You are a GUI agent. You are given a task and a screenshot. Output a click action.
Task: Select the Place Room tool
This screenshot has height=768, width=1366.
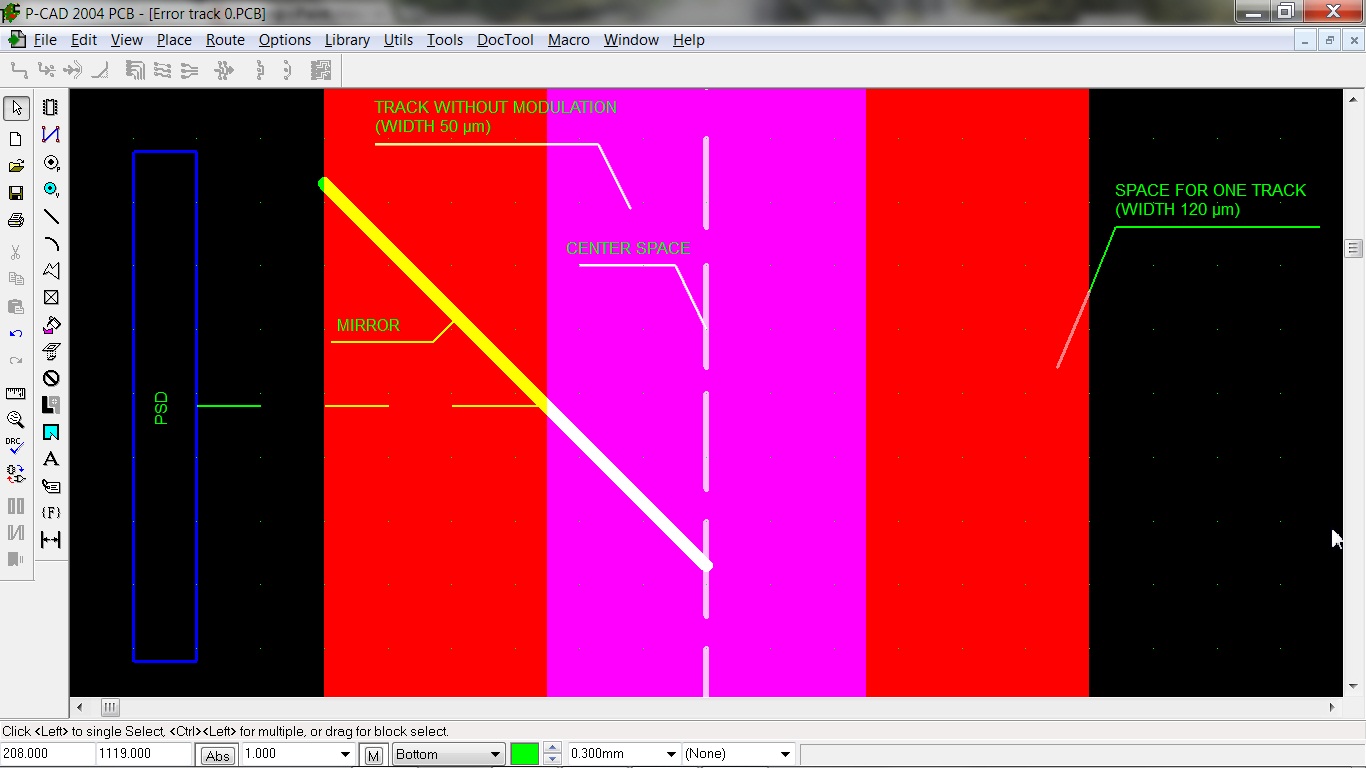tap(51, 432)
